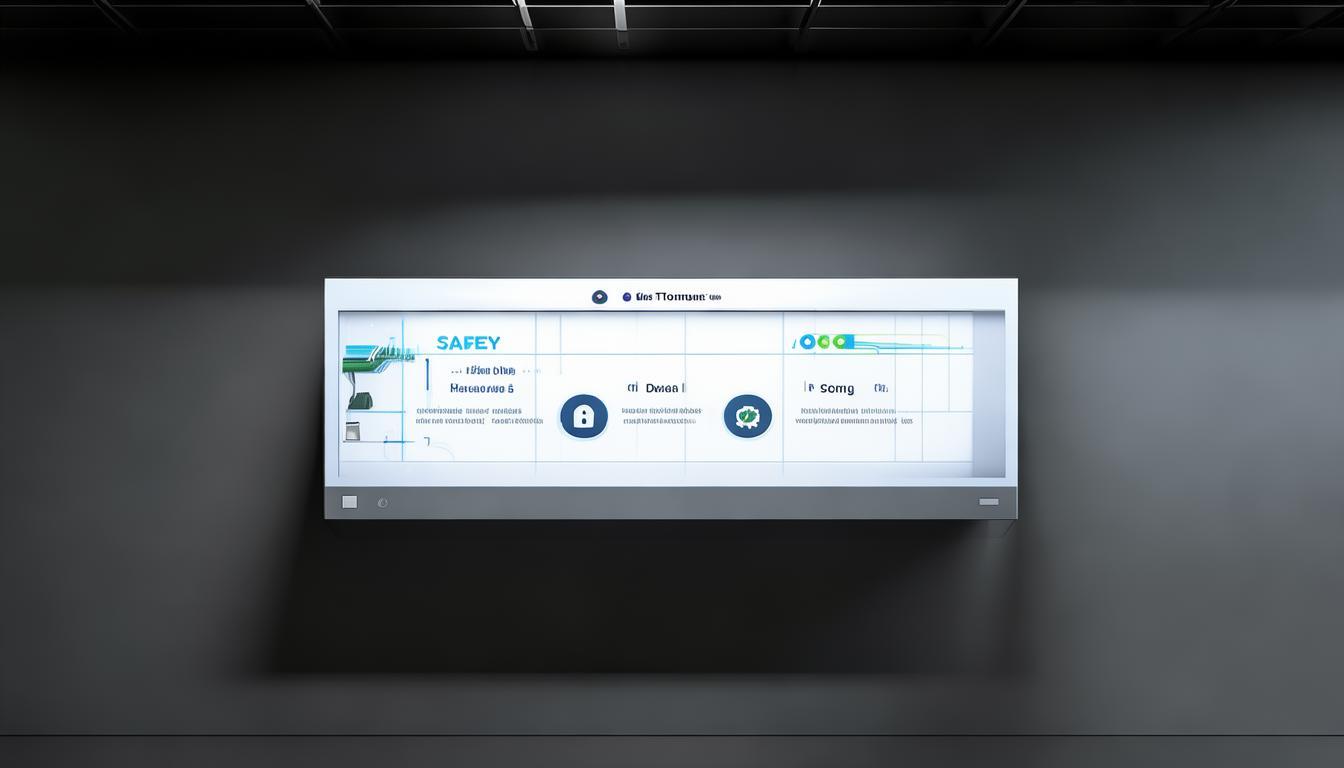The height and width of the screenshot is (768, 1344).
Task: Click the description text under Dmea
Action: point(661,416)
